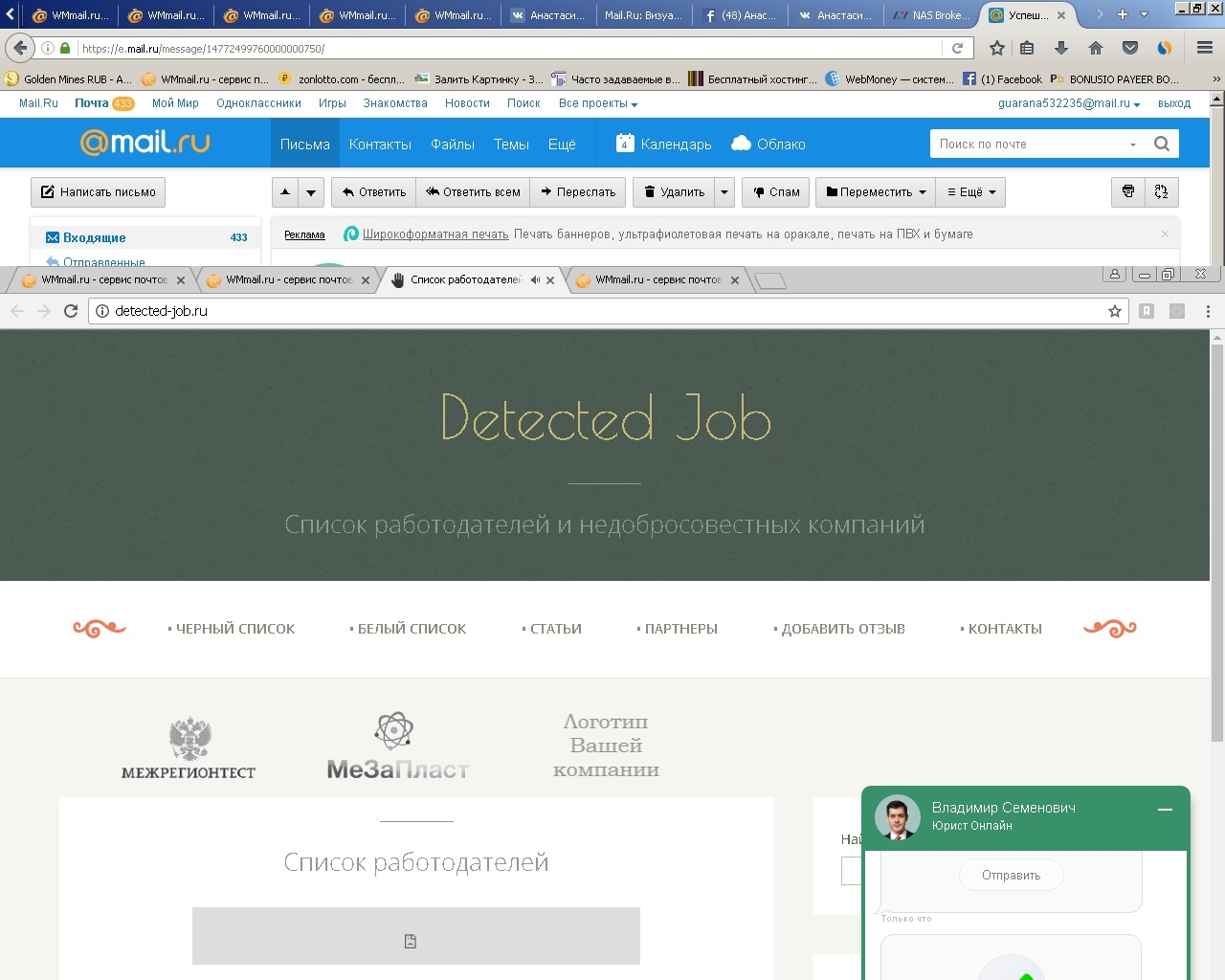This screenshot has height=980, width=1225.
Task: Bookmark this page with Firefox star icon
Action: pos(997,48)
